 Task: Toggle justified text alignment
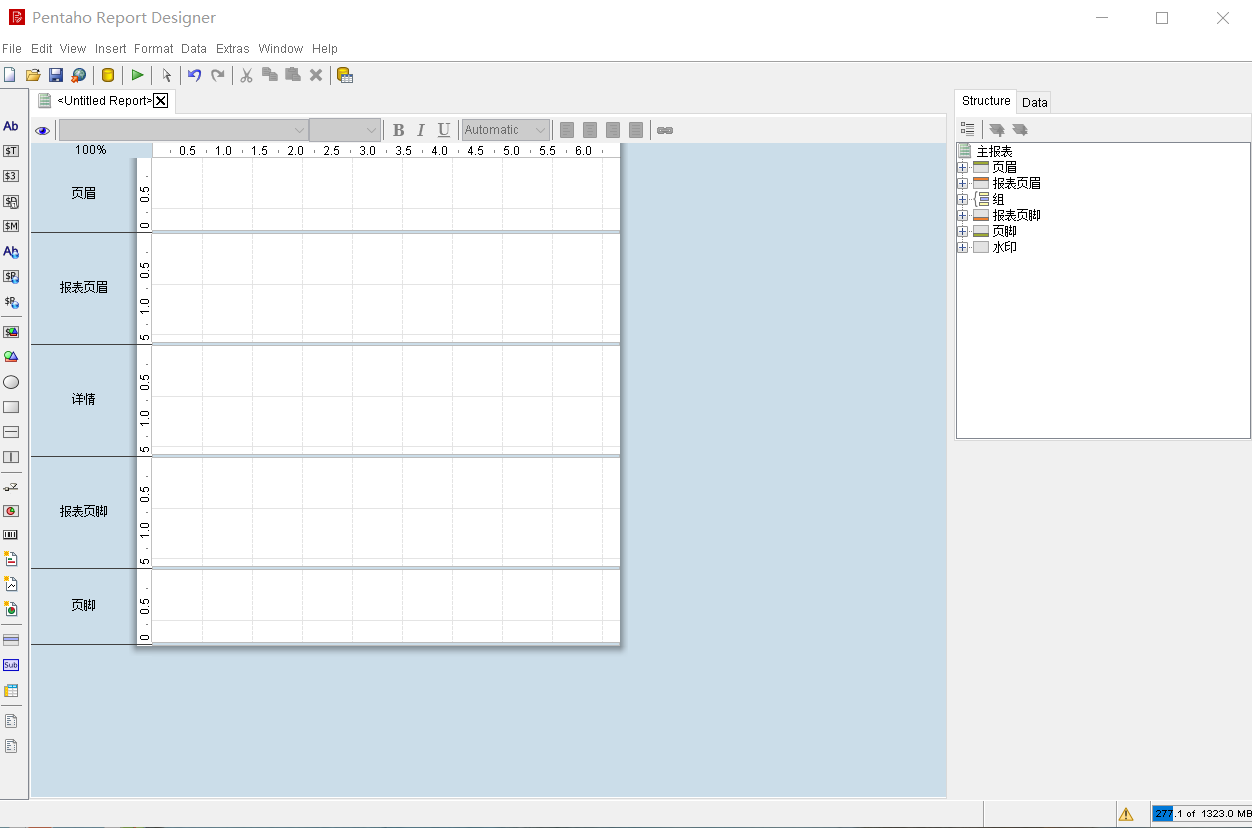[636, 130]
